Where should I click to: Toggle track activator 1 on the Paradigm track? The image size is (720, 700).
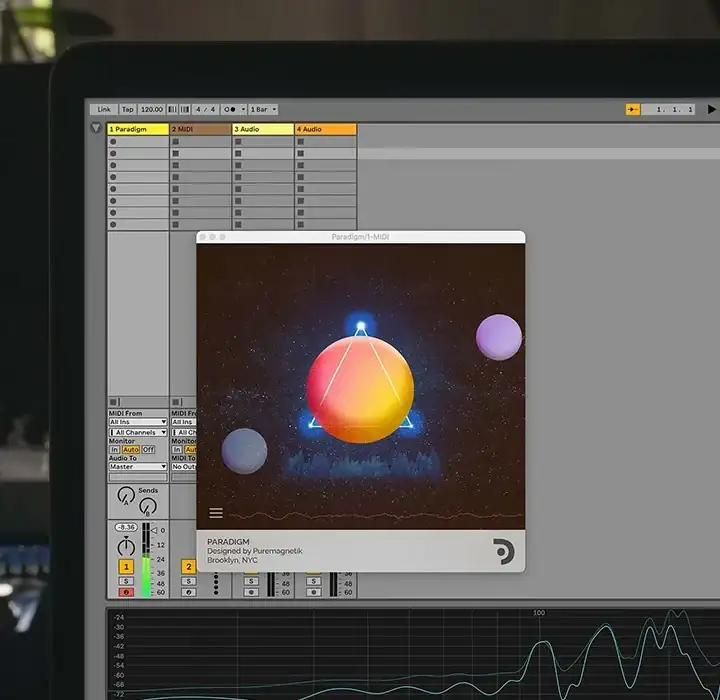[x=126, y=566]
